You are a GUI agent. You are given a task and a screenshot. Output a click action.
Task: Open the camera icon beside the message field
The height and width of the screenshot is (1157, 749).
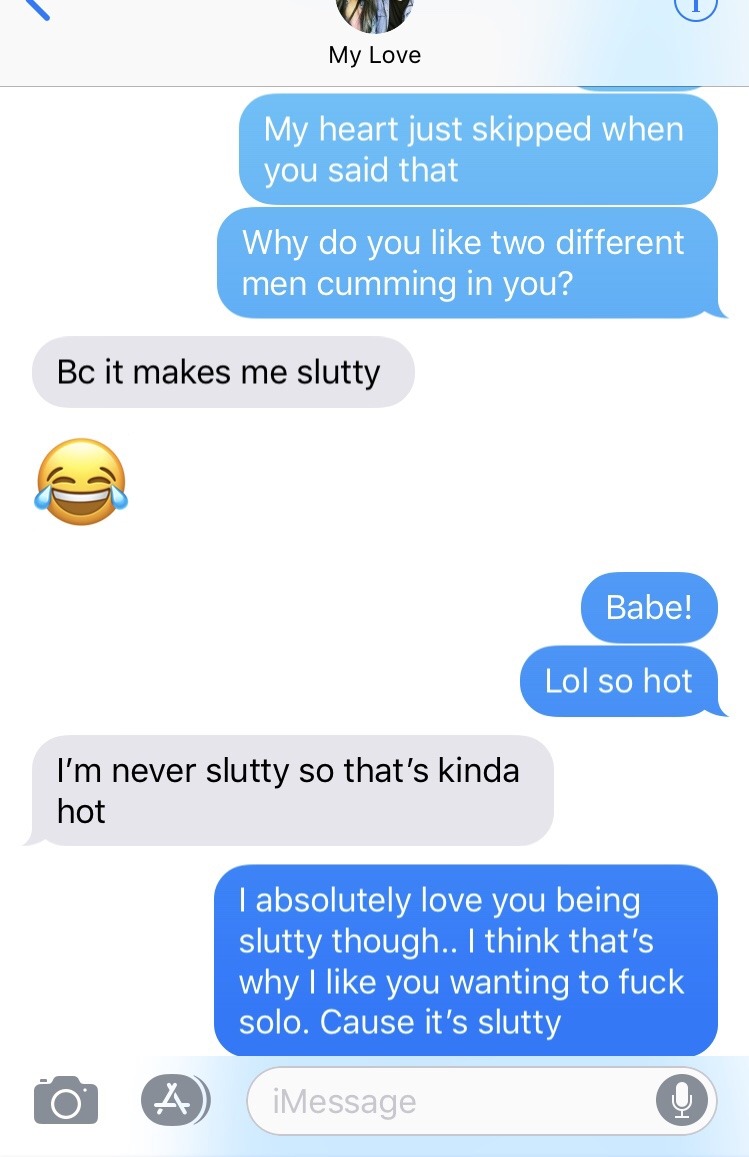[x=66, y=1100]
